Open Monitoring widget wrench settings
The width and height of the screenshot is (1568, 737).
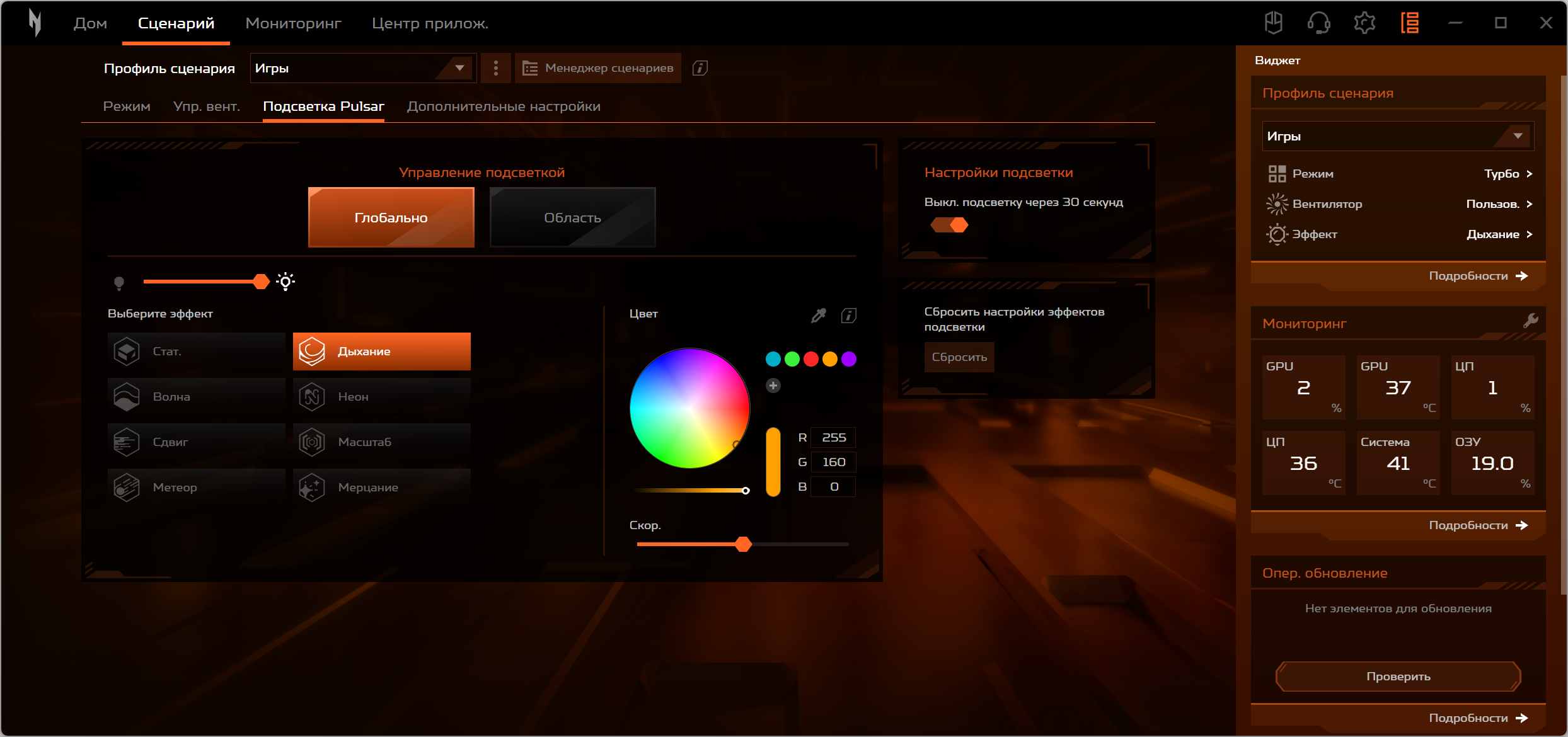(x=1530, y=321)
